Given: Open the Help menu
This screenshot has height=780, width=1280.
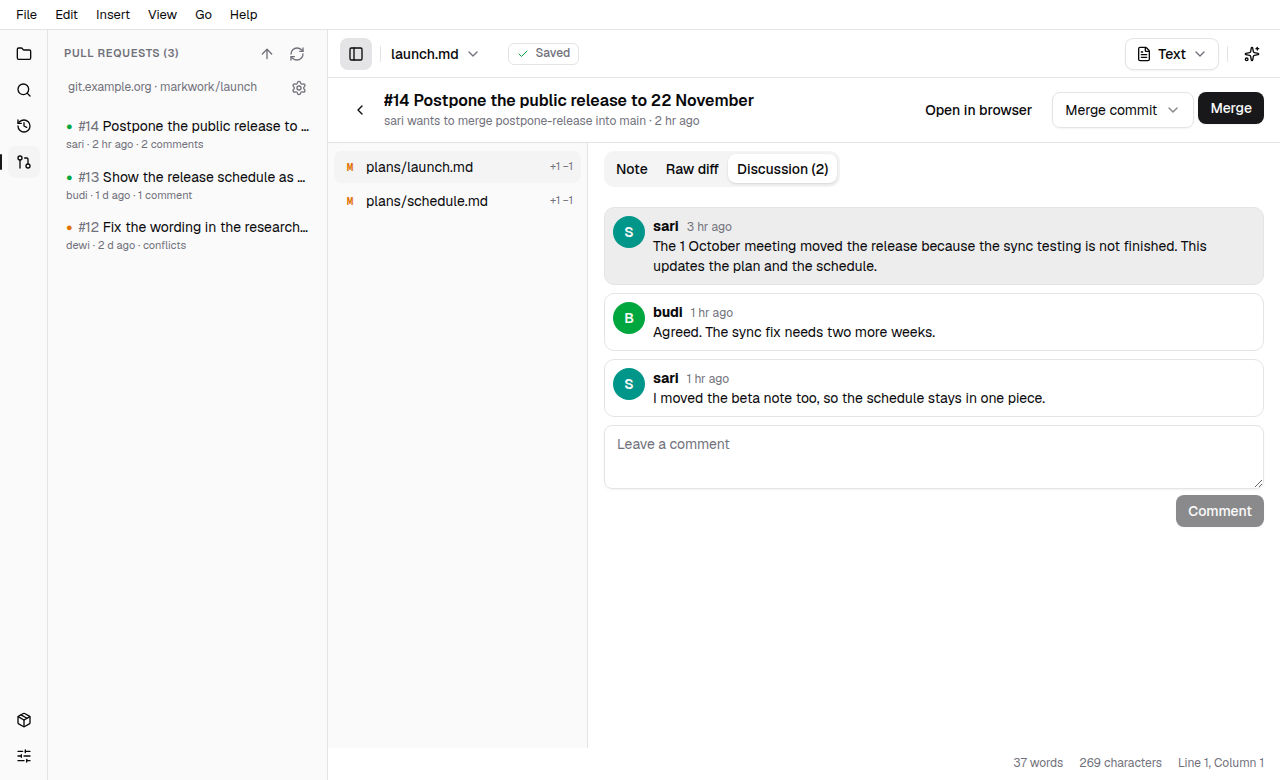Looking at the screenshot, I should click(x=244, y=15).
